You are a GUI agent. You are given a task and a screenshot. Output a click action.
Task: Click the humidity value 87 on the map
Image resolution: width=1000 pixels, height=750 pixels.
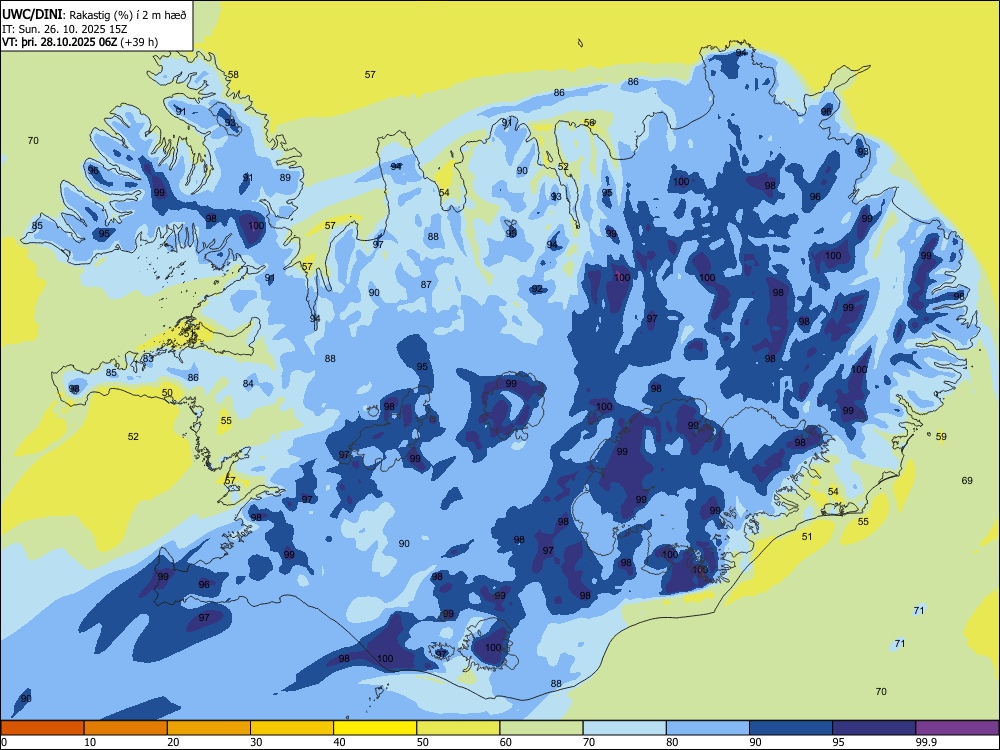426,284
